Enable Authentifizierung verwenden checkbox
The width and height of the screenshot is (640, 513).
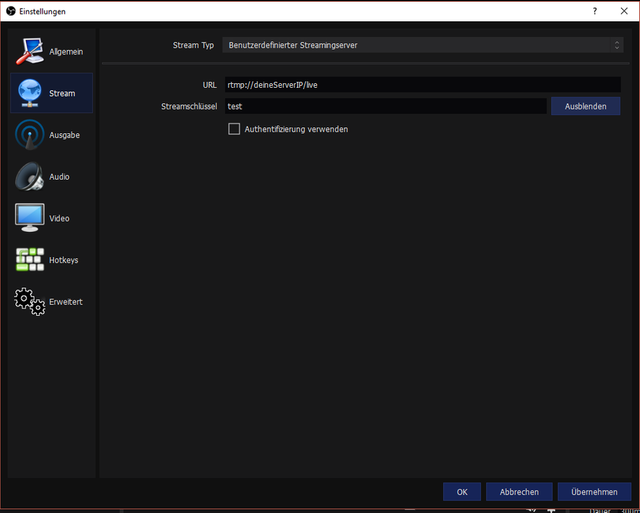coord(234,129)
